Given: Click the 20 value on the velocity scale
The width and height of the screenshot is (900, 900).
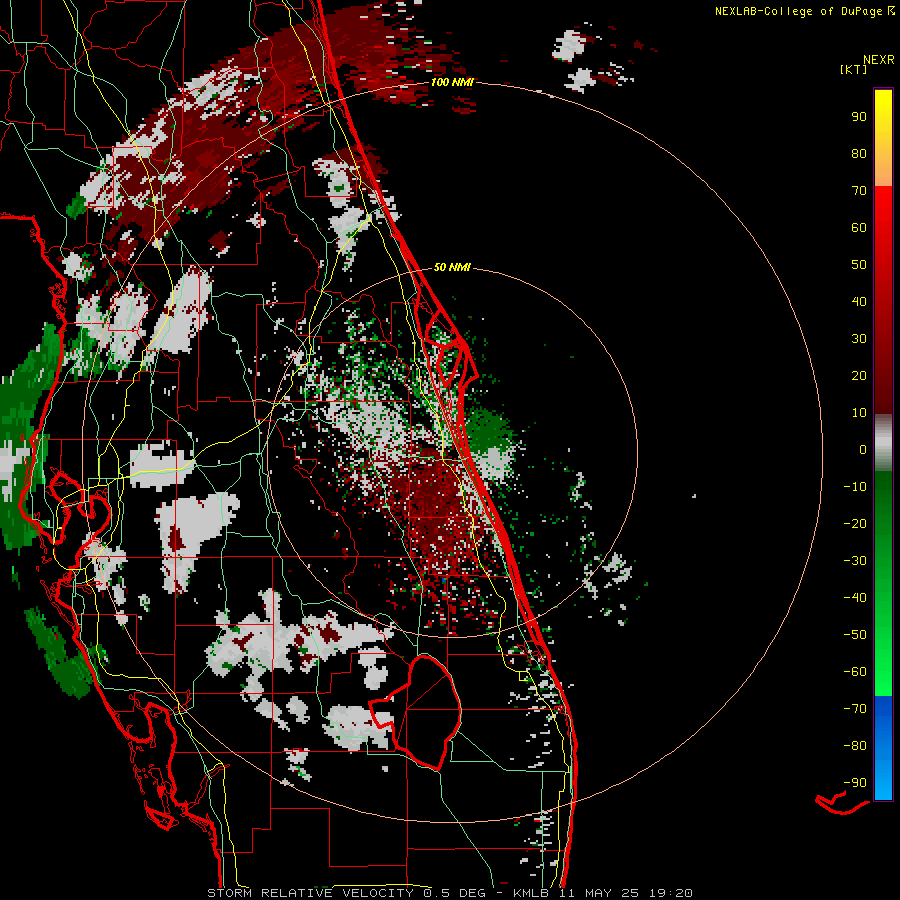Looking at the screenshot, I should 859,375.
